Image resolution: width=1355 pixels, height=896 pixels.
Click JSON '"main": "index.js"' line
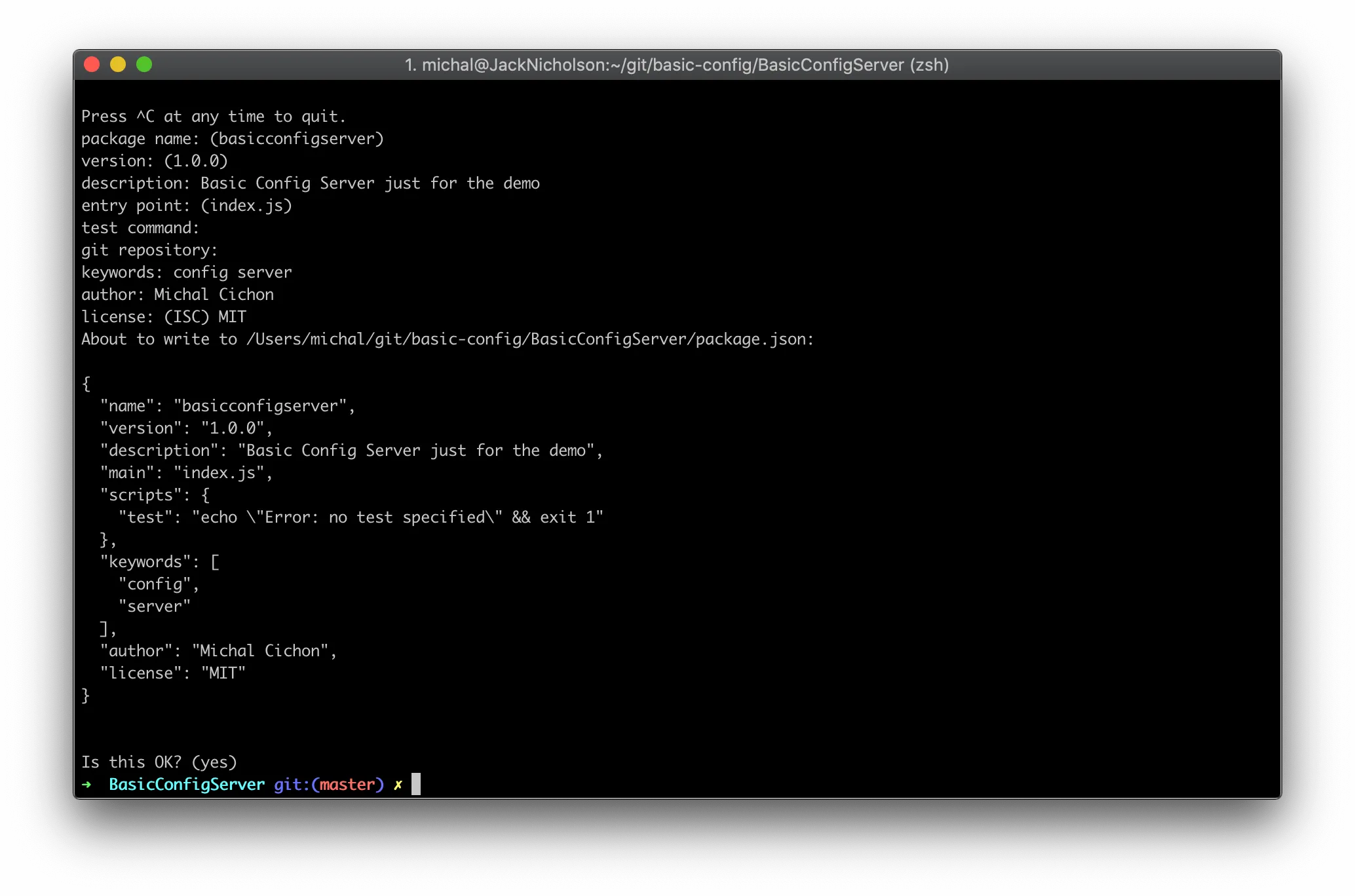click(186, 473)
